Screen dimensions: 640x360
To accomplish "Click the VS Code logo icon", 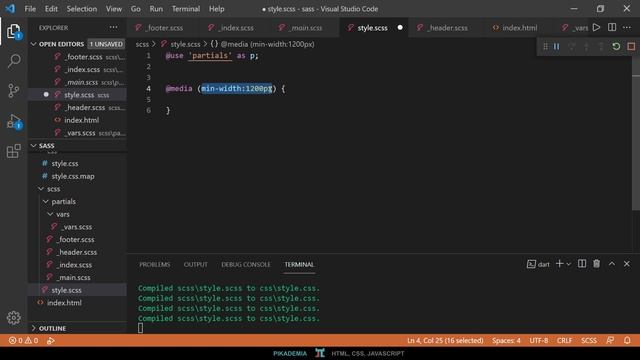I will point(10,9).
